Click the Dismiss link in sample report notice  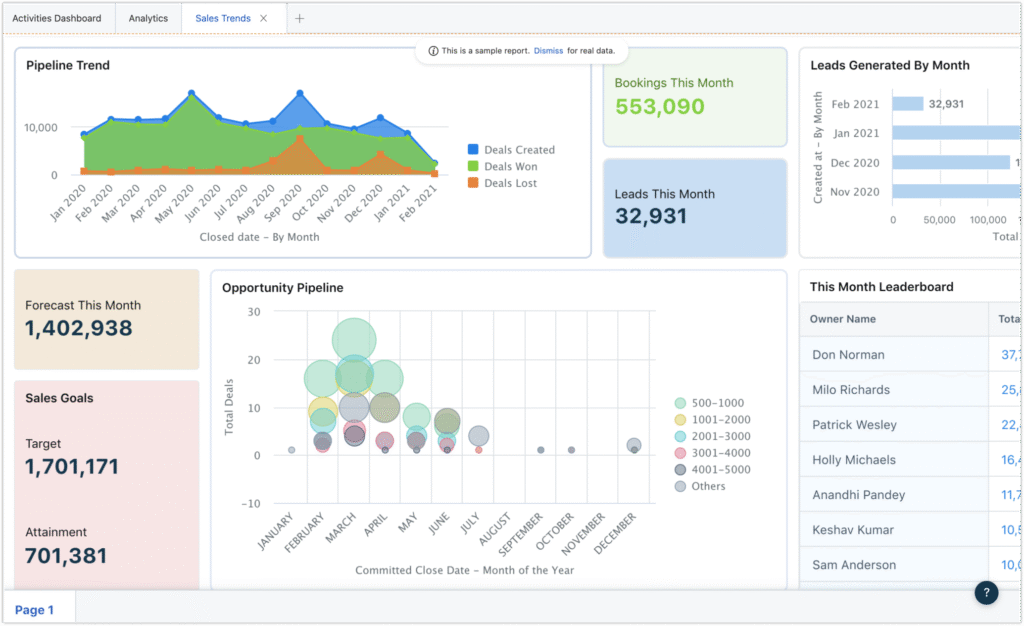[x=548, y=51]
